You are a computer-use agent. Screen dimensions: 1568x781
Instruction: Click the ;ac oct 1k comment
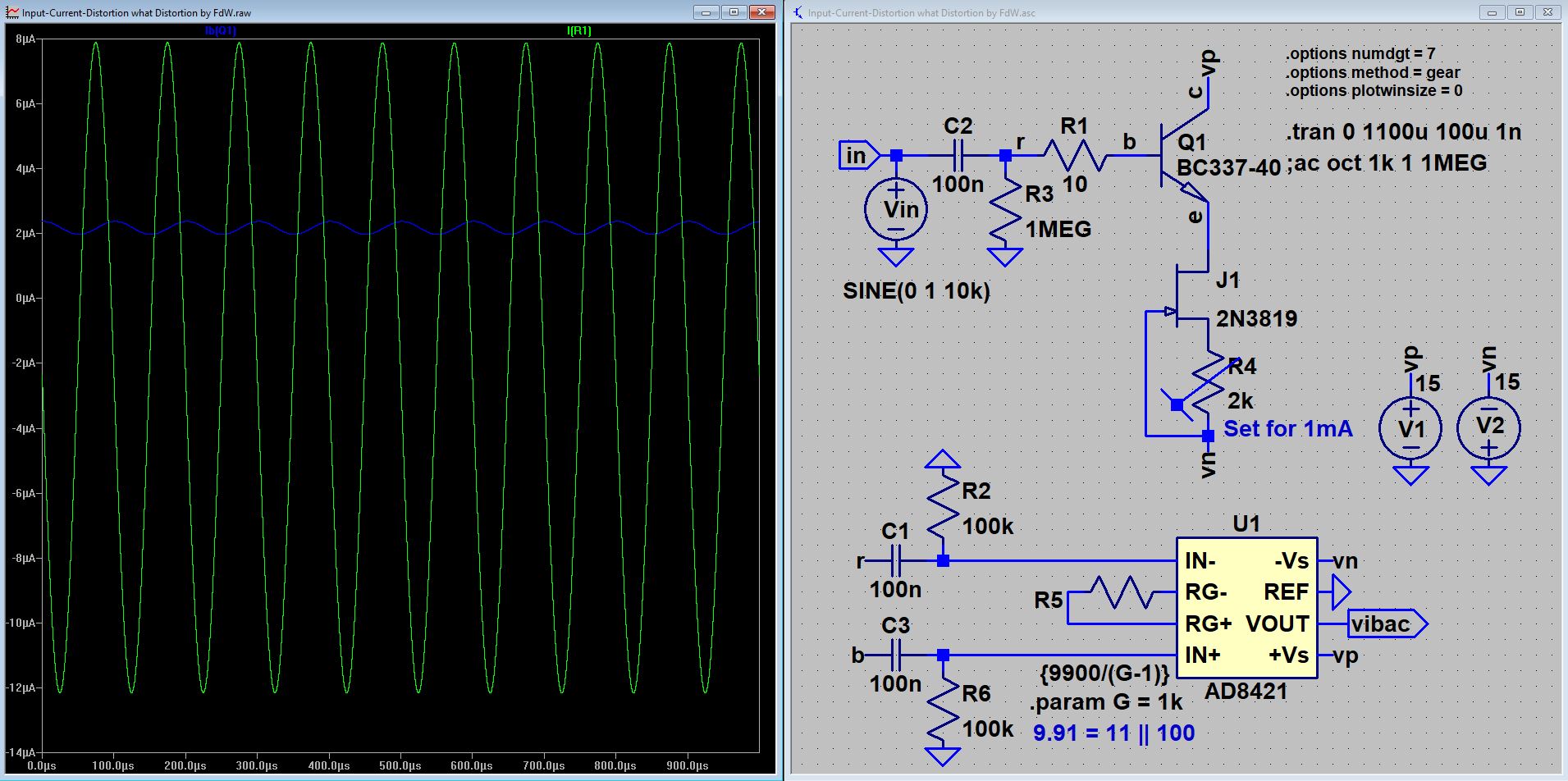pos(1387,163)
